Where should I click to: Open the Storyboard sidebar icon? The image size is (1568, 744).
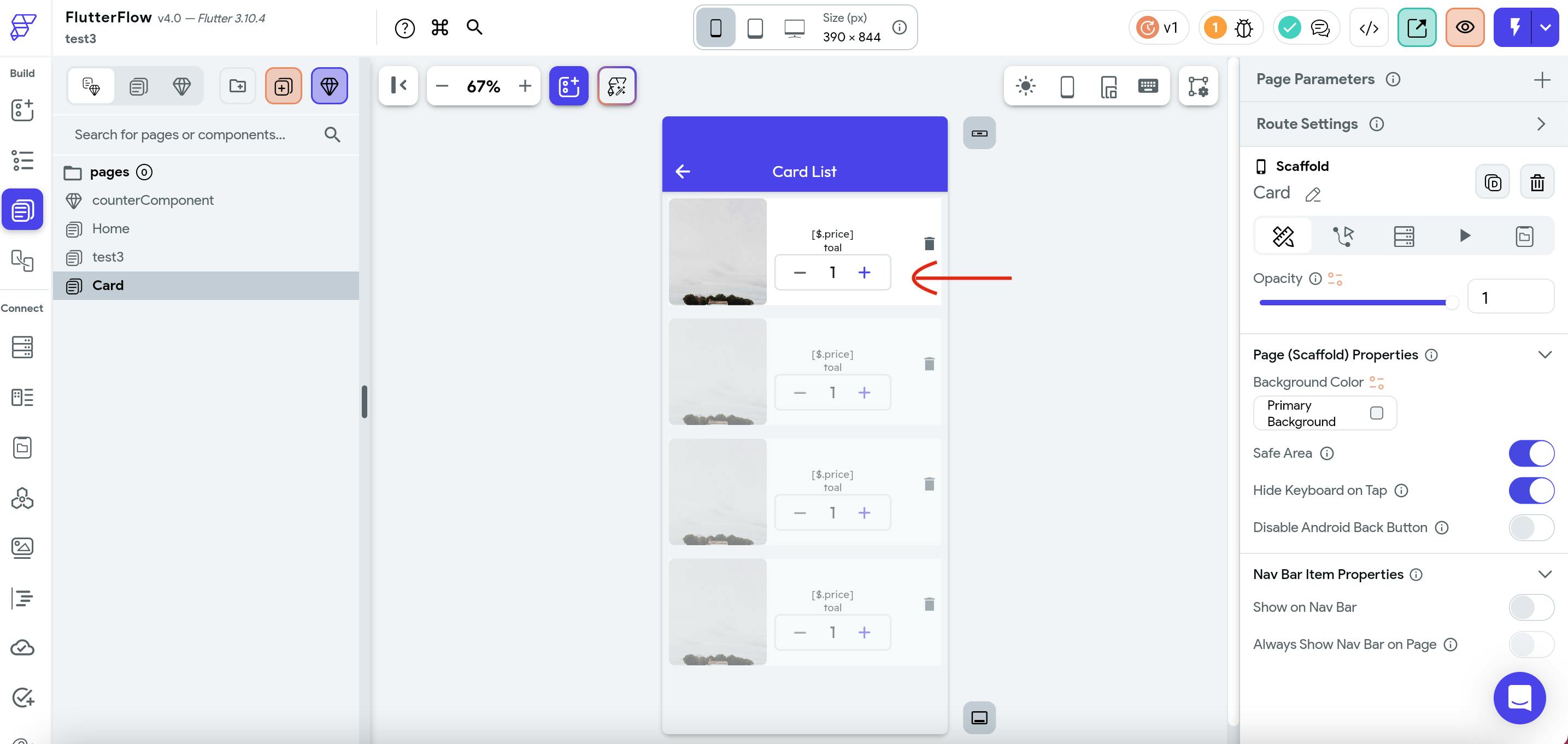point(22,261)
